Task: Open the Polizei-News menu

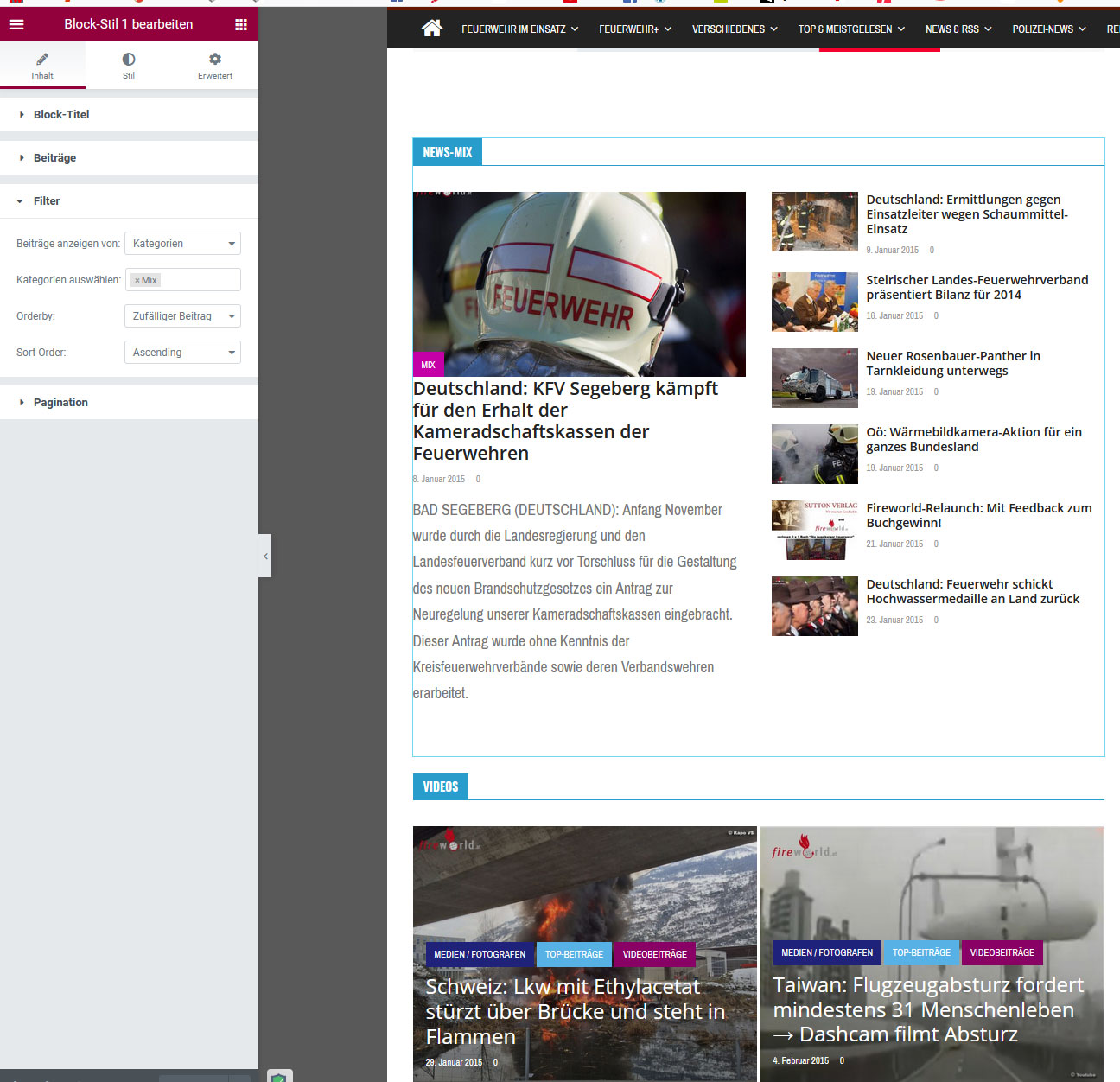Action: click(1048, 29)
